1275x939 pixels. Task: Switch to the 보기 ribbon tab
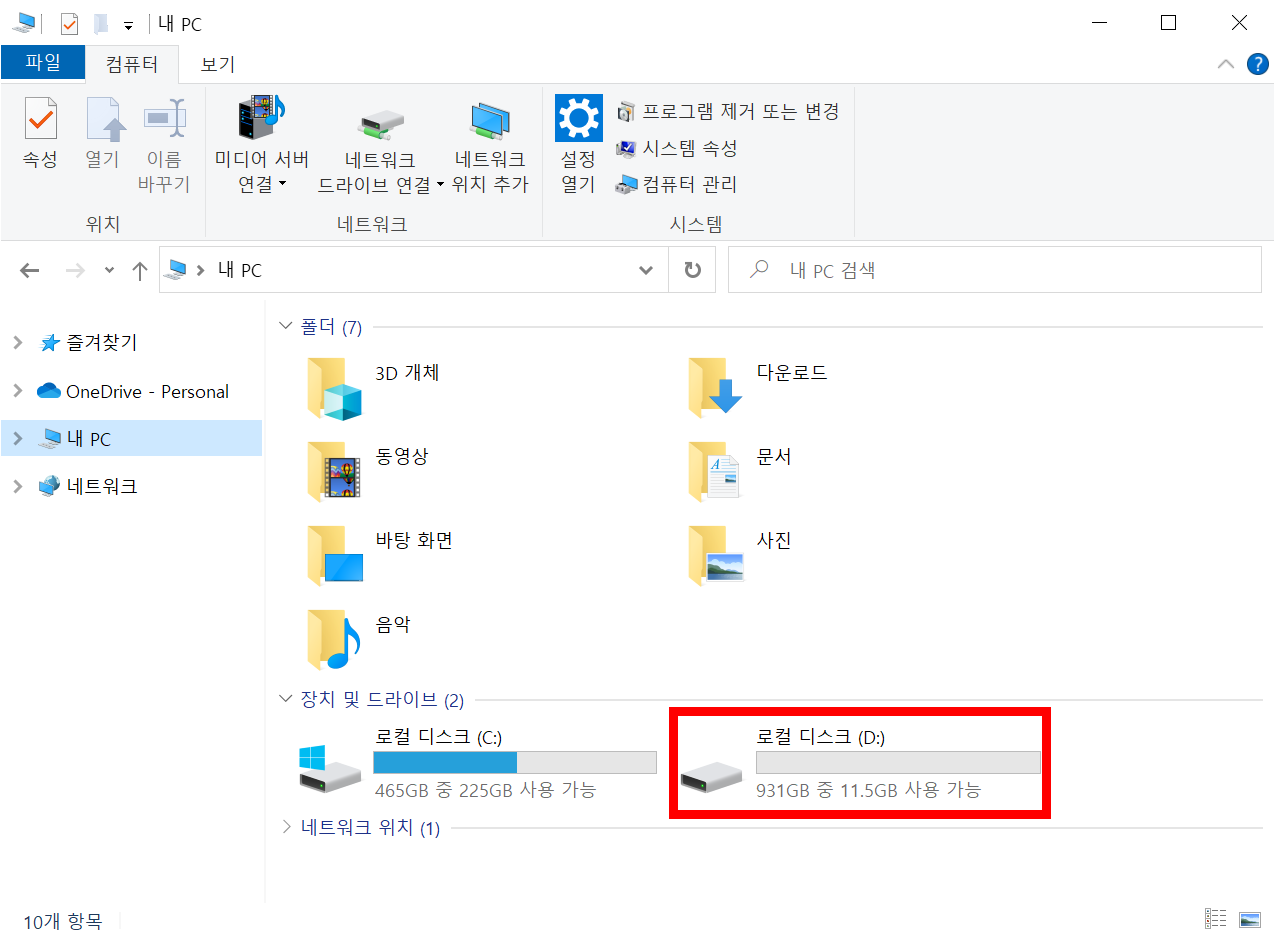pyautogui.click(x=217, y=64)
